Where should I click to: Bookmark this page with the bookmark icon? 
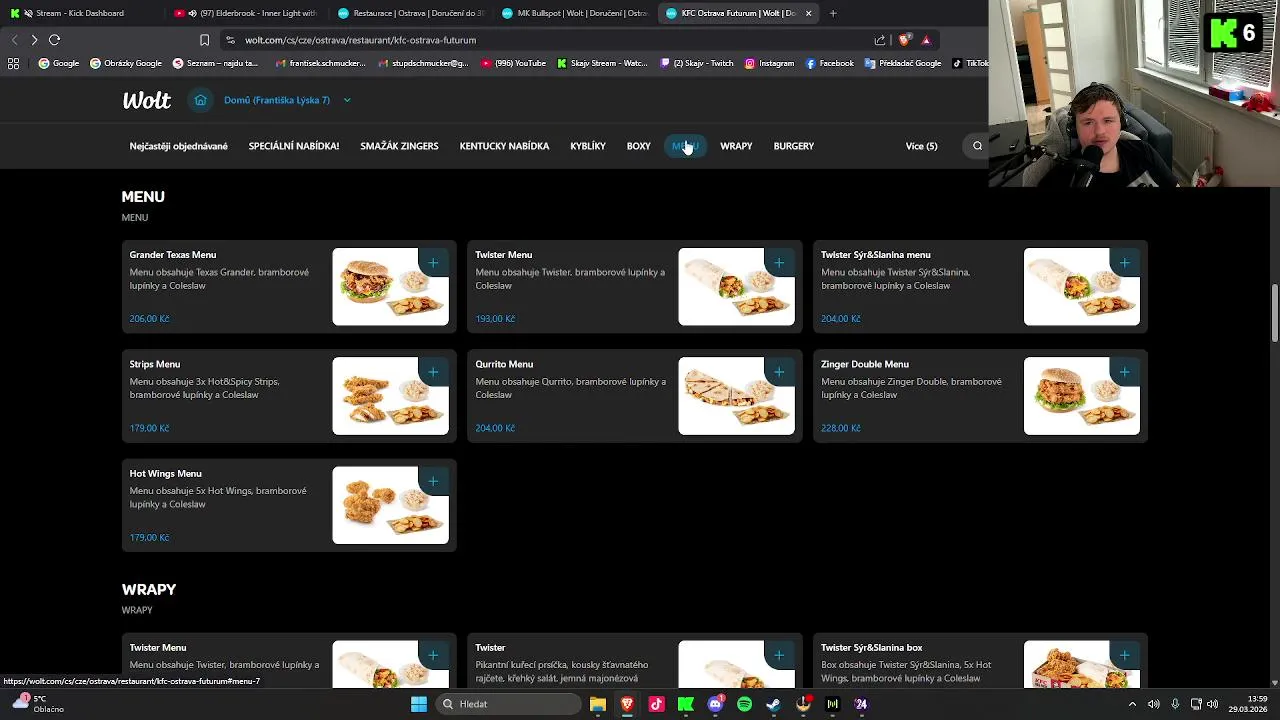tap(204, 40)
